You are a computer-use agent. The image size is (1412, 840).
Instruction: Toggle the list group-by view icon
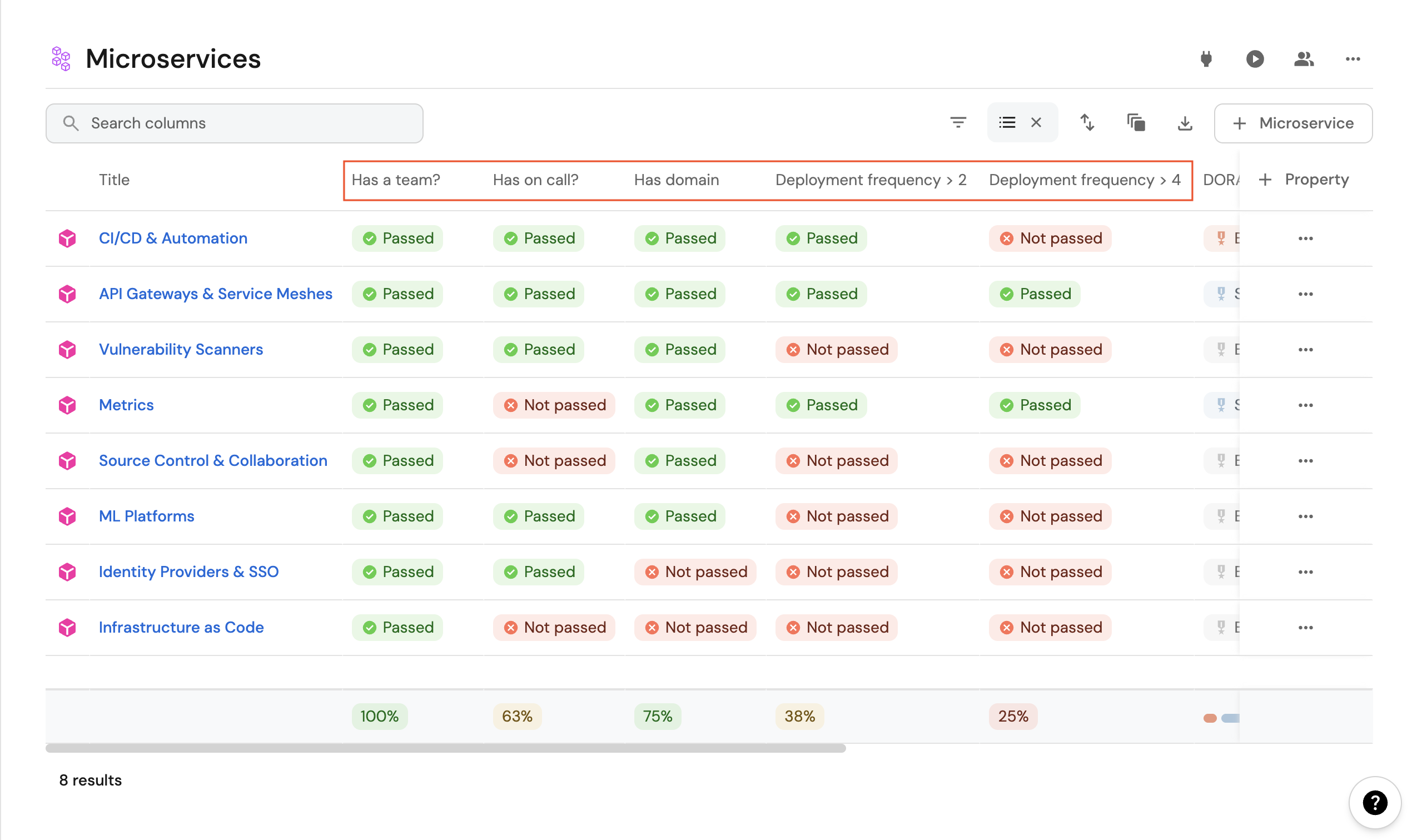pos(1007,122)
